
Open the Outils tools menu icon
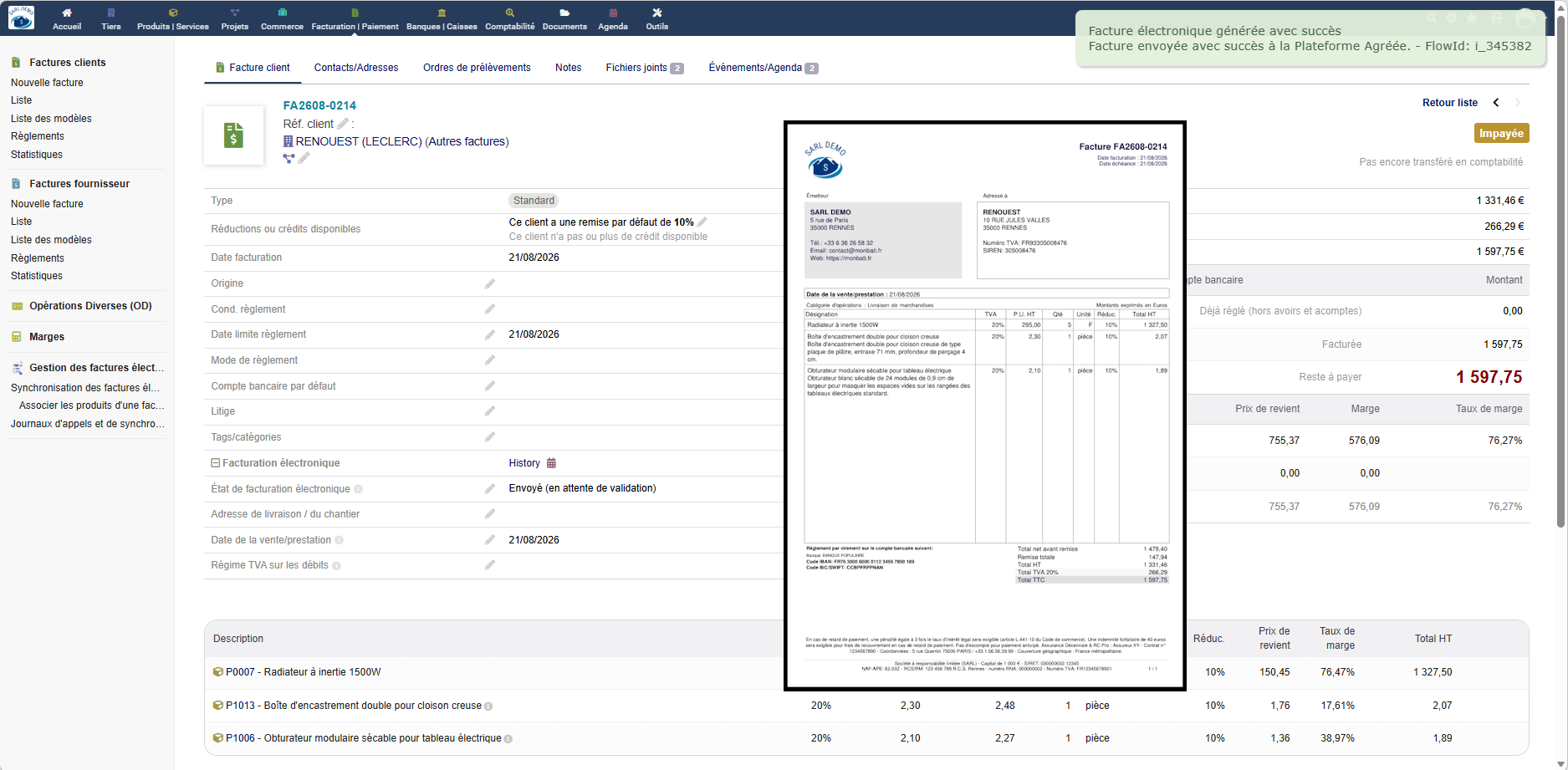click(657, 13)
